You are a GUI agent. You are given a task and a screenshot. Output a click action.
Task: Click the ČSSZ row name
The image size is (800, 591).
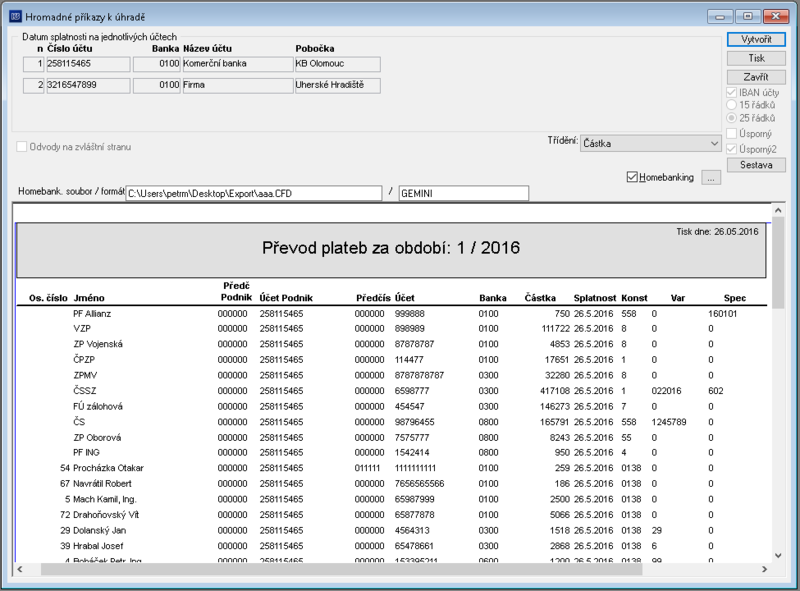(x=85, y=391)
